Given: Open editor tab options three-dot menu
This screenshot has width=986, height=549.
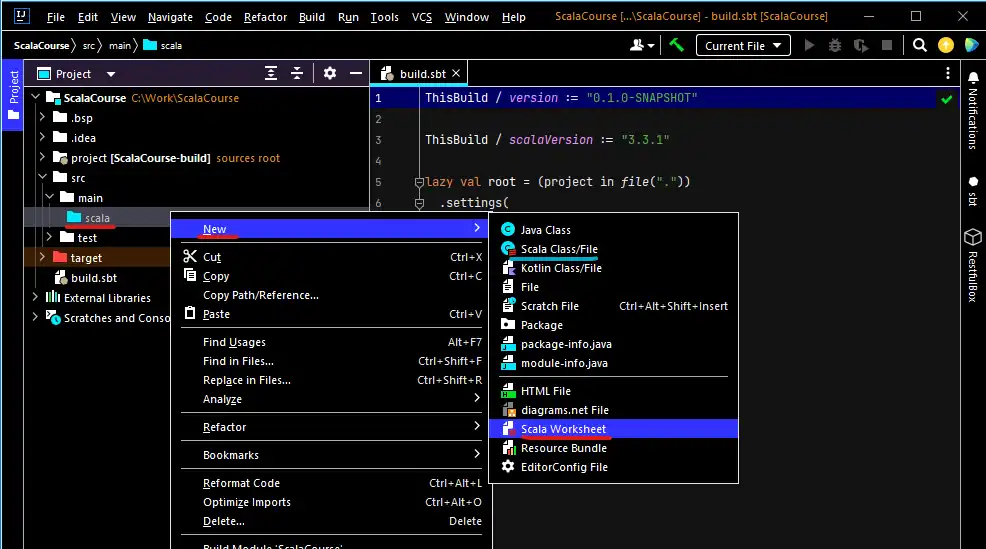Looking at the screenshot, I should click(948, 74).
